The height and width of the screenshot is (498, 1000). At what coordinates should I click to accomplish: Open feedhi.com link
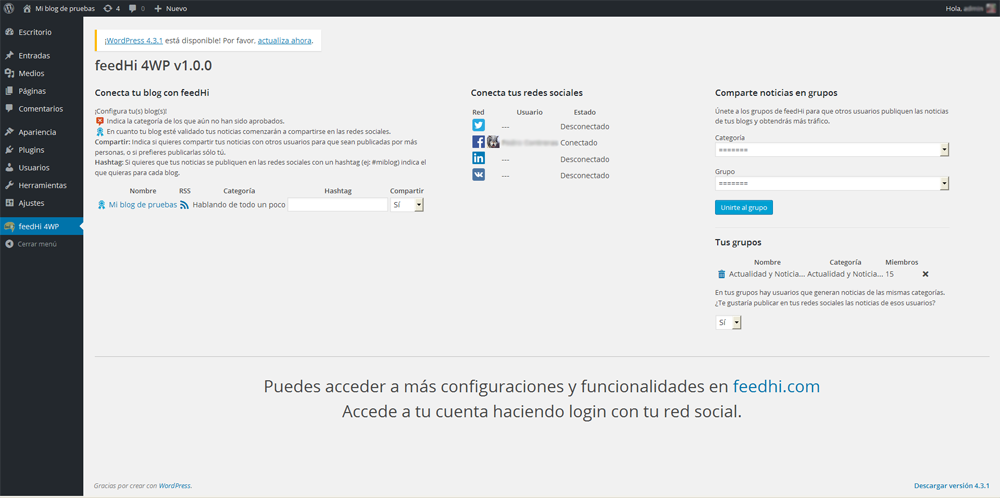pyautogui.click(x=776, y=387)
